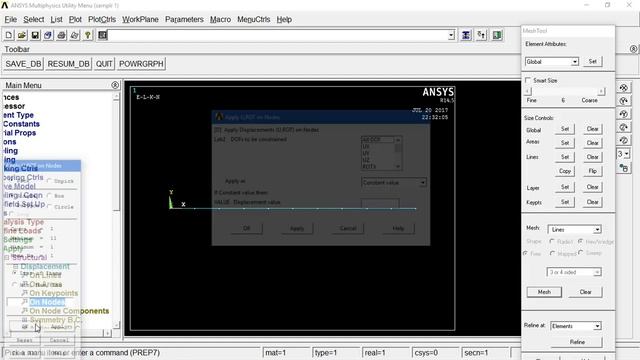Screen dimensions: 640x360
Task: Click Set in the Lines size row
Action: (565, 157)
